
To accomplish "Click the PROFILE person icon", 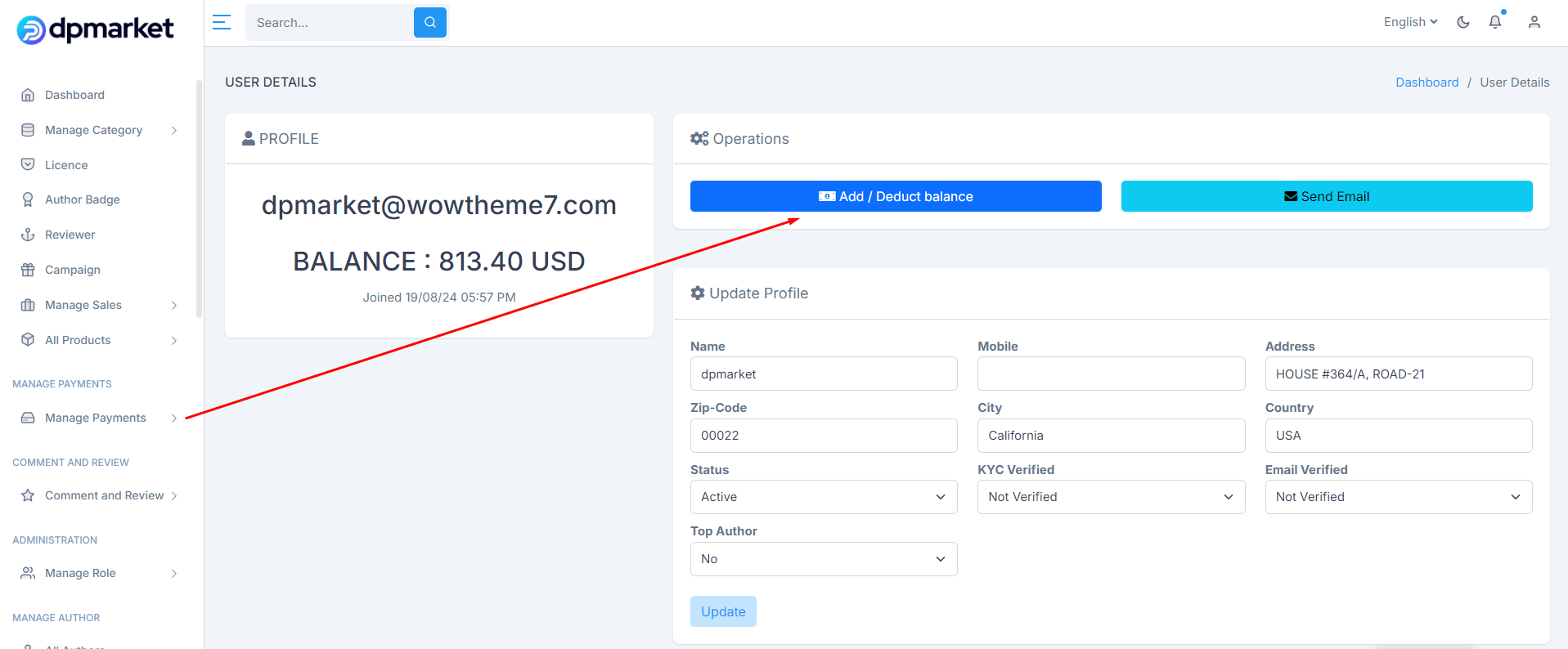I will coord(249,138).
